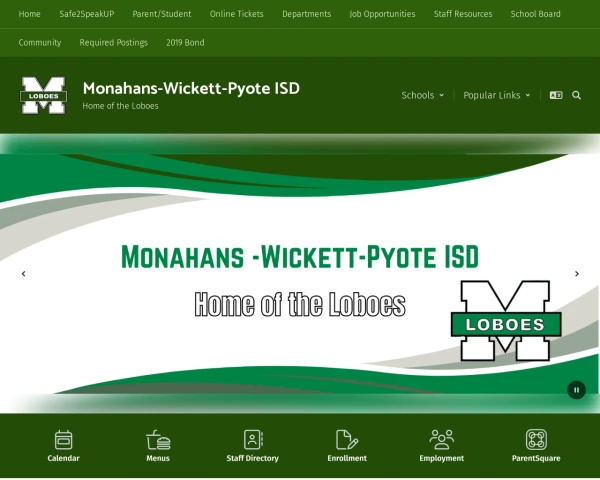The height and width of the screenshot is (480, 600).
Task: Open Required Postings menu item
Action: (x=114, y=42)
